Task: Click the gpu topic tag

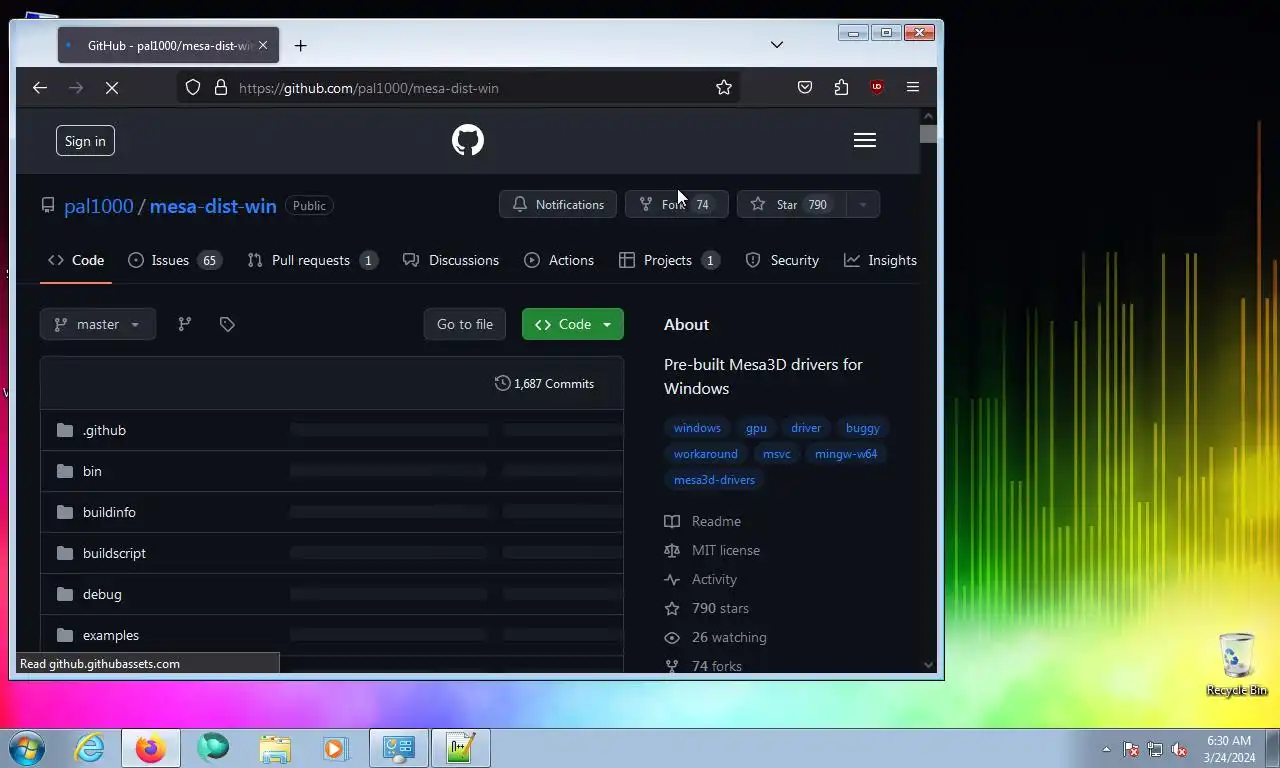Action: click(756, 428)
